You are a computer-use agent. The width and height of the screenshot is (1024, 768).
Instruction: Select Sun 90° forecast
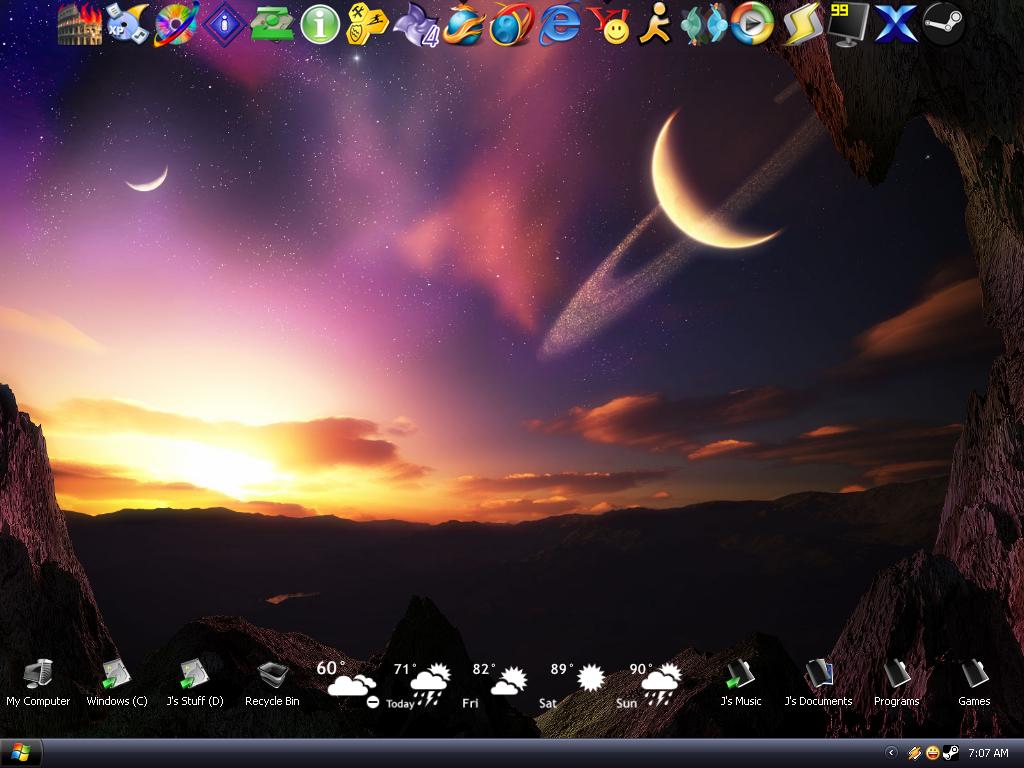coord(648,685)
